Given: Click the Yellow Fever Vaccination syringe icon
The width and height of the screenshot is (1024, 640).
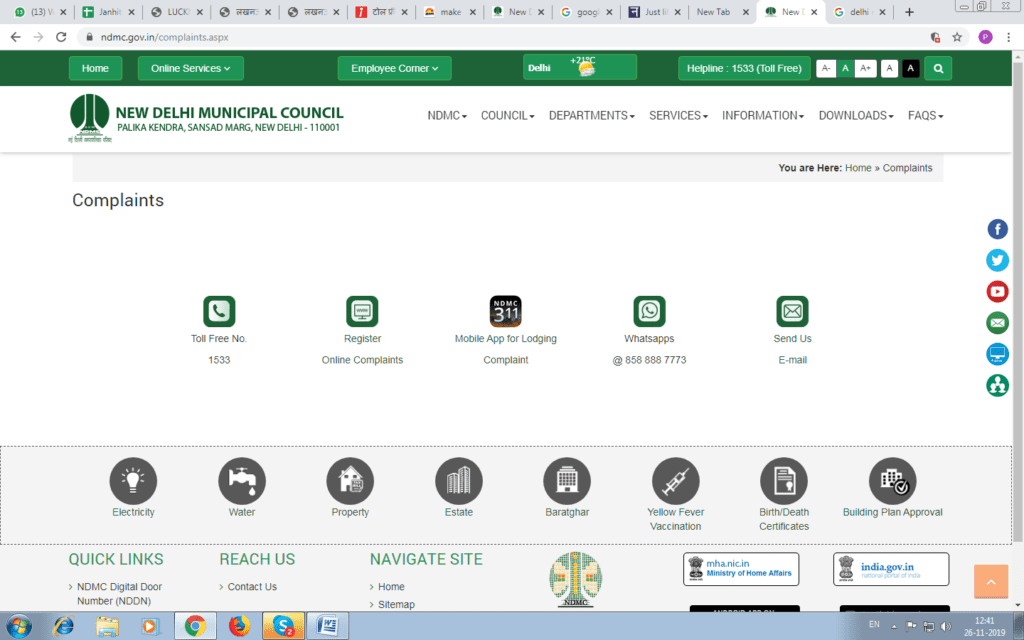Looking at the screenshot, I should (x=675, y=481).
